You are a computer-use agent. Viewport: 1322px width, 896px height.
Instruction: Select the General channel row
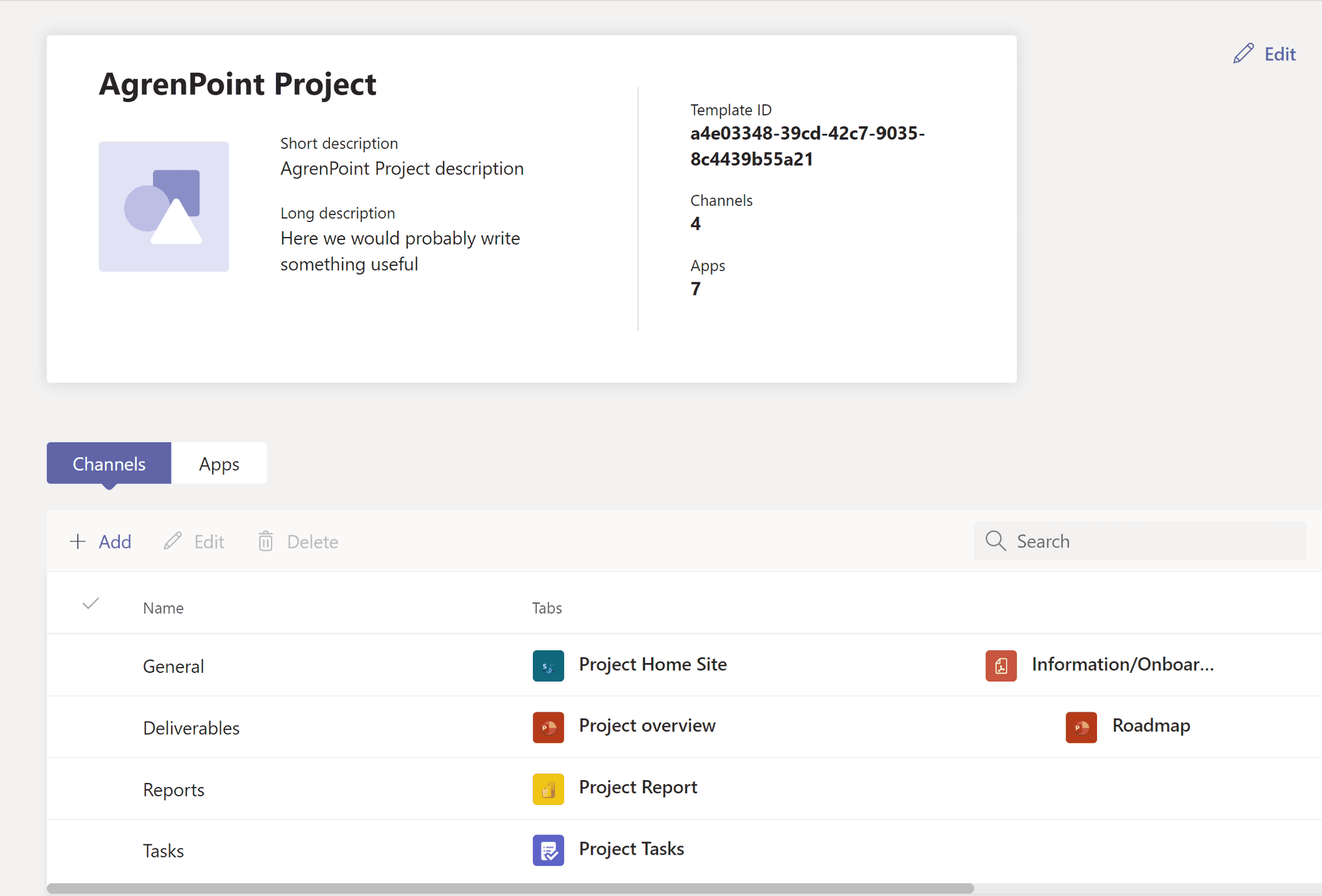173,665
